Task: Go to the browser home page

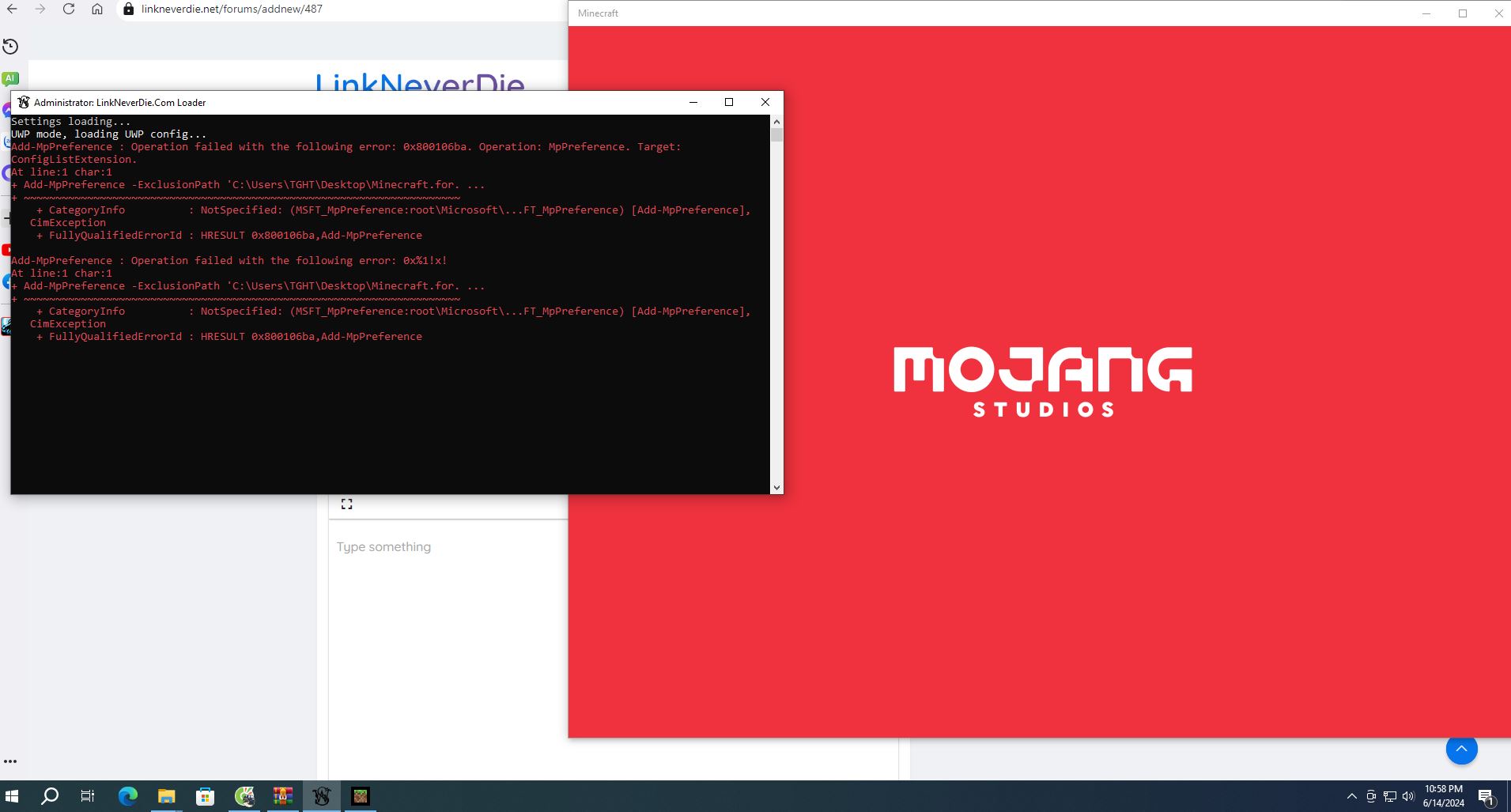Action: 97,9
